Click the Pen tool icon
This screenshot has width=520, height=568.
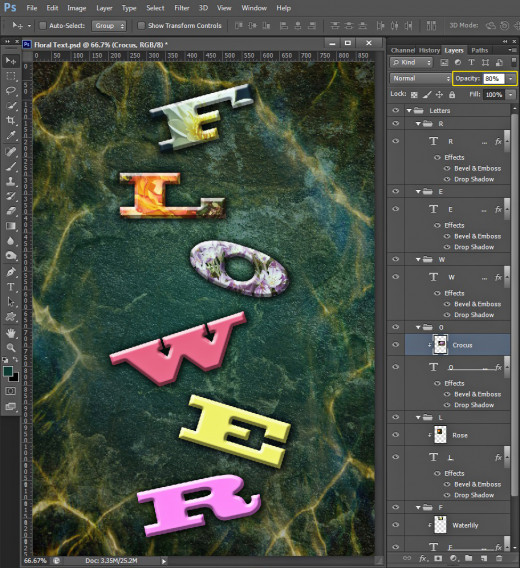click(11, 272)
